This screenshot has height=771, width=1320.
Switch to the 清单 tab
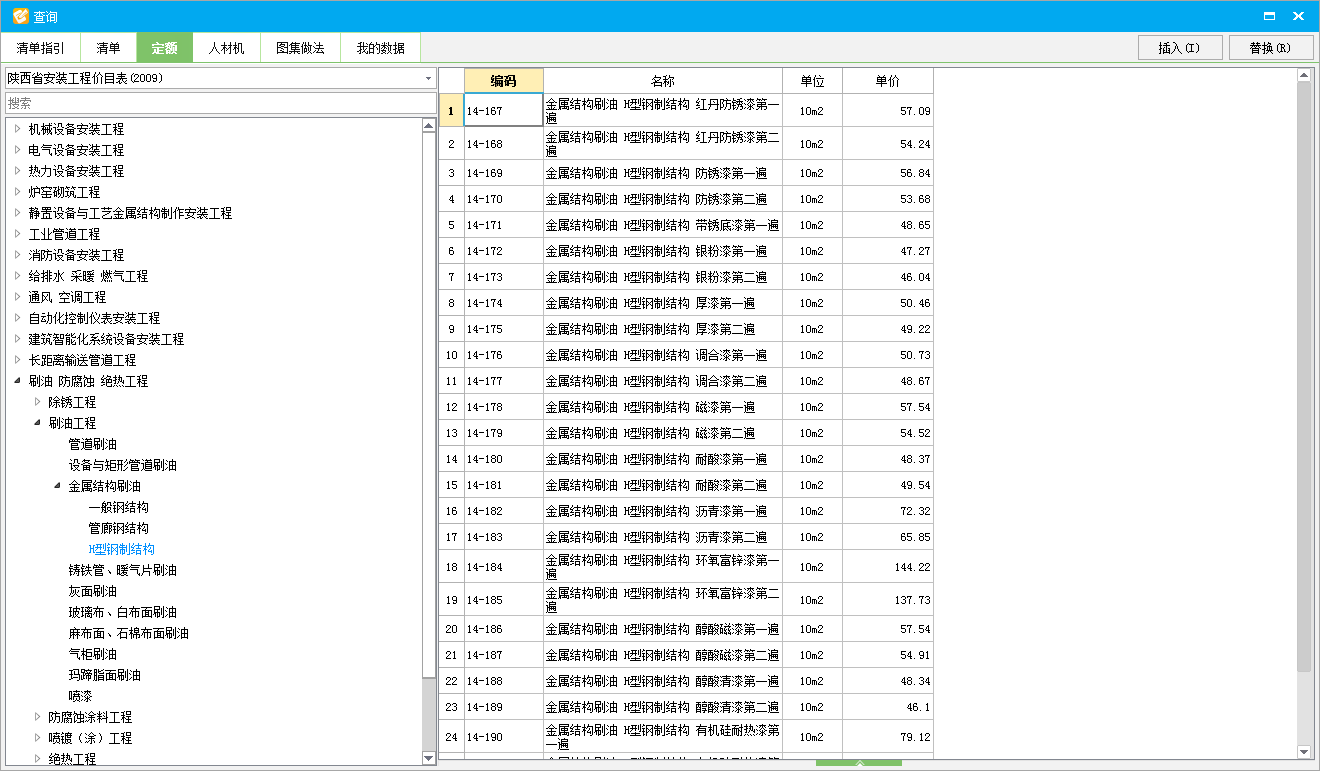point(108,48)
